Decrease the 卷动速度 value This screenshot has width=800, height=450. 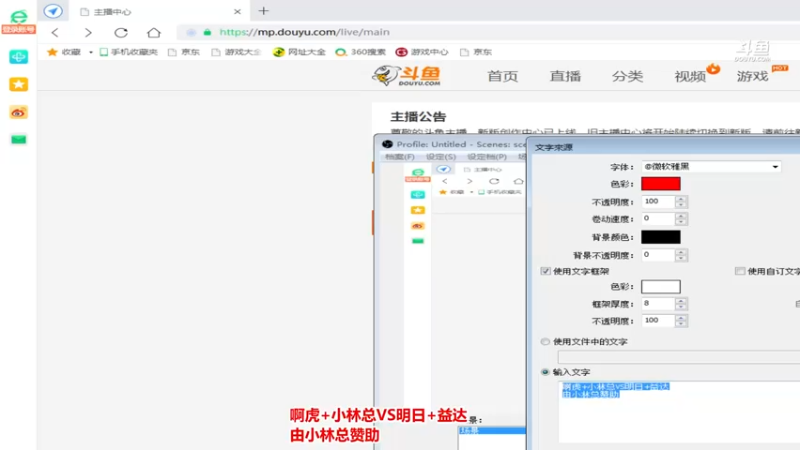[x=681, y=222]
